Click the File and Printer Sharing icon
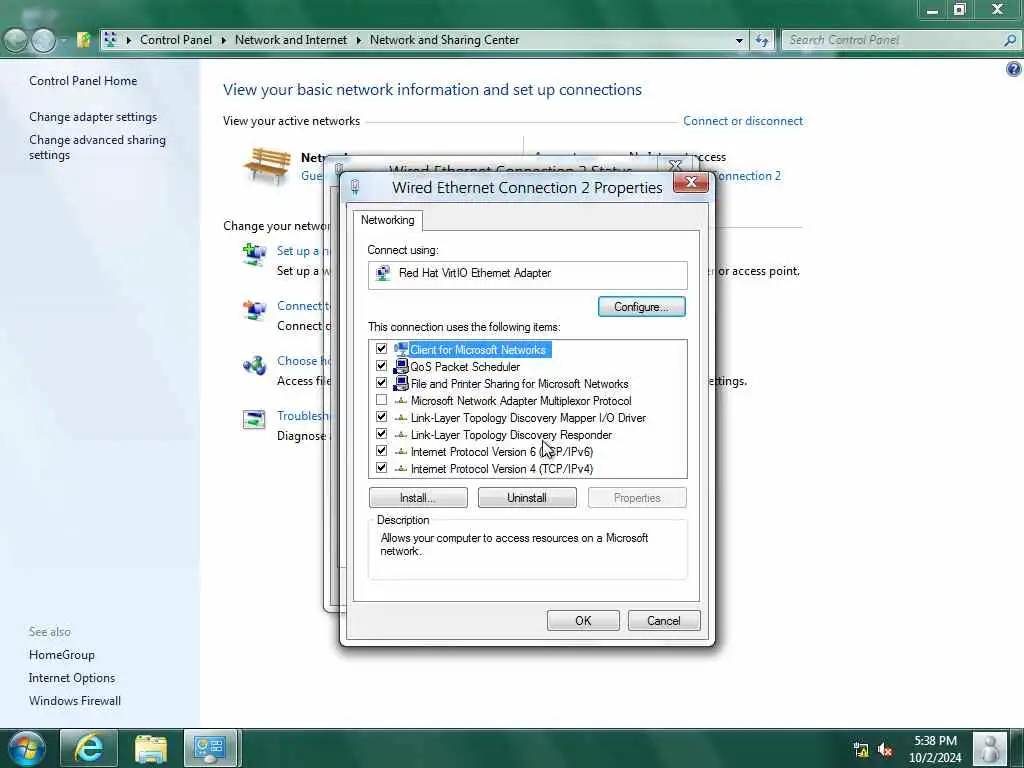The width and height of the screenshot is (1024, 768). pos(401,383)
